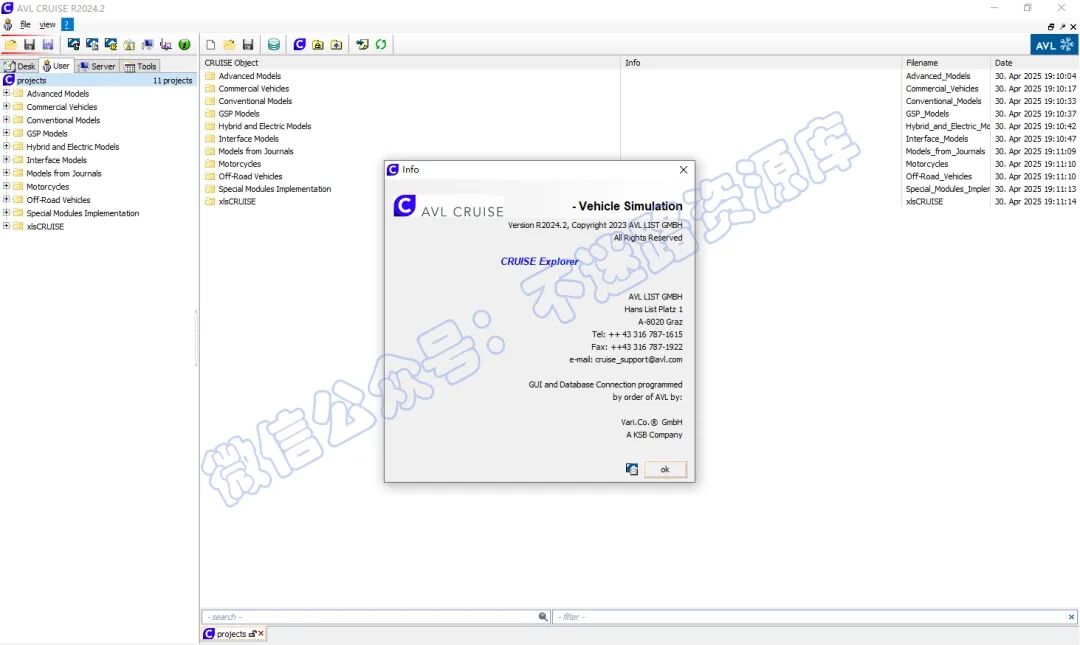1080x645 pixels.
Task: Expand Motorcycles tree node
Action: pos(6,186)
